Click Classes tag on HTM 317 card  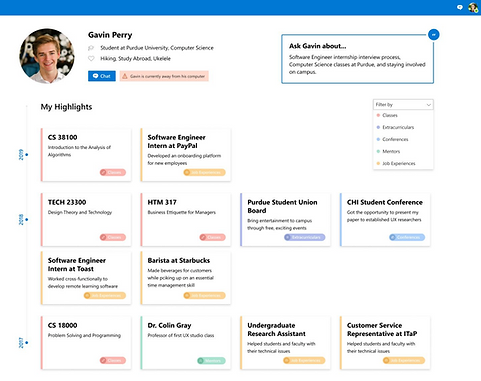tap(212, 237)
